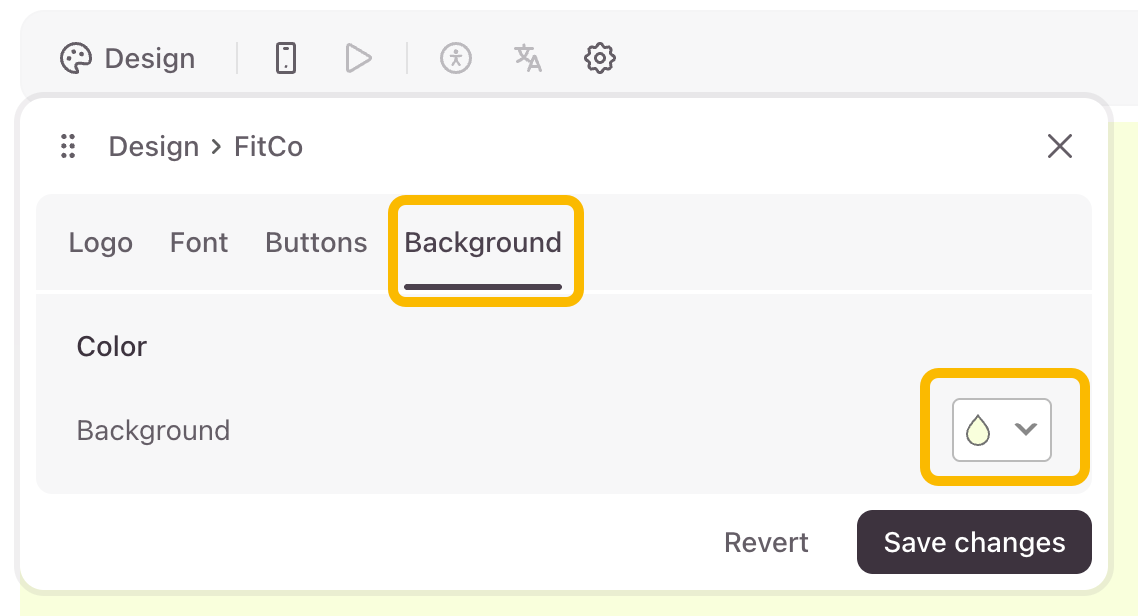This screenshot has width=1138, height=616.
Task: Click the background color droplet swatch
Action: coord(978,430)
